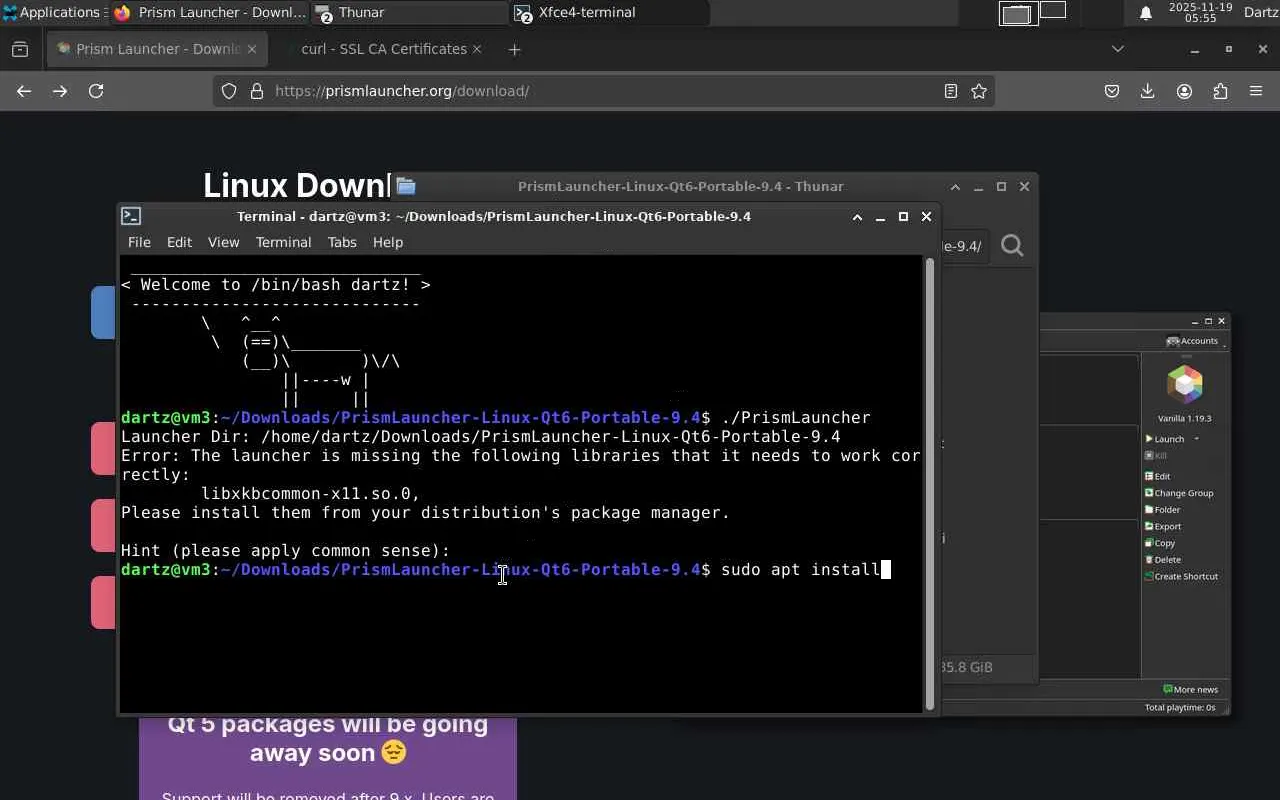This screenshot has width=1280, height=800.
Task: Open the Firefox downloads panel
Action: [1148, 91]
